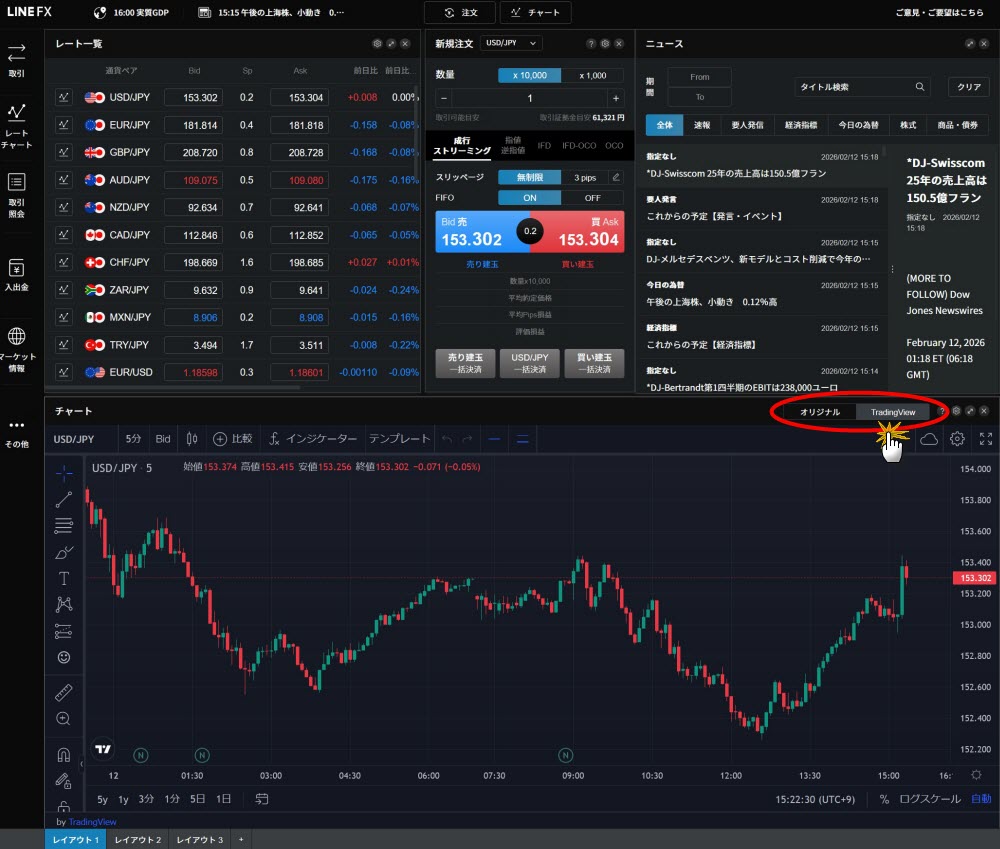The image size is (1000, 849).
Task: Open the candlestick chart style selector
Action: [192, 439]
